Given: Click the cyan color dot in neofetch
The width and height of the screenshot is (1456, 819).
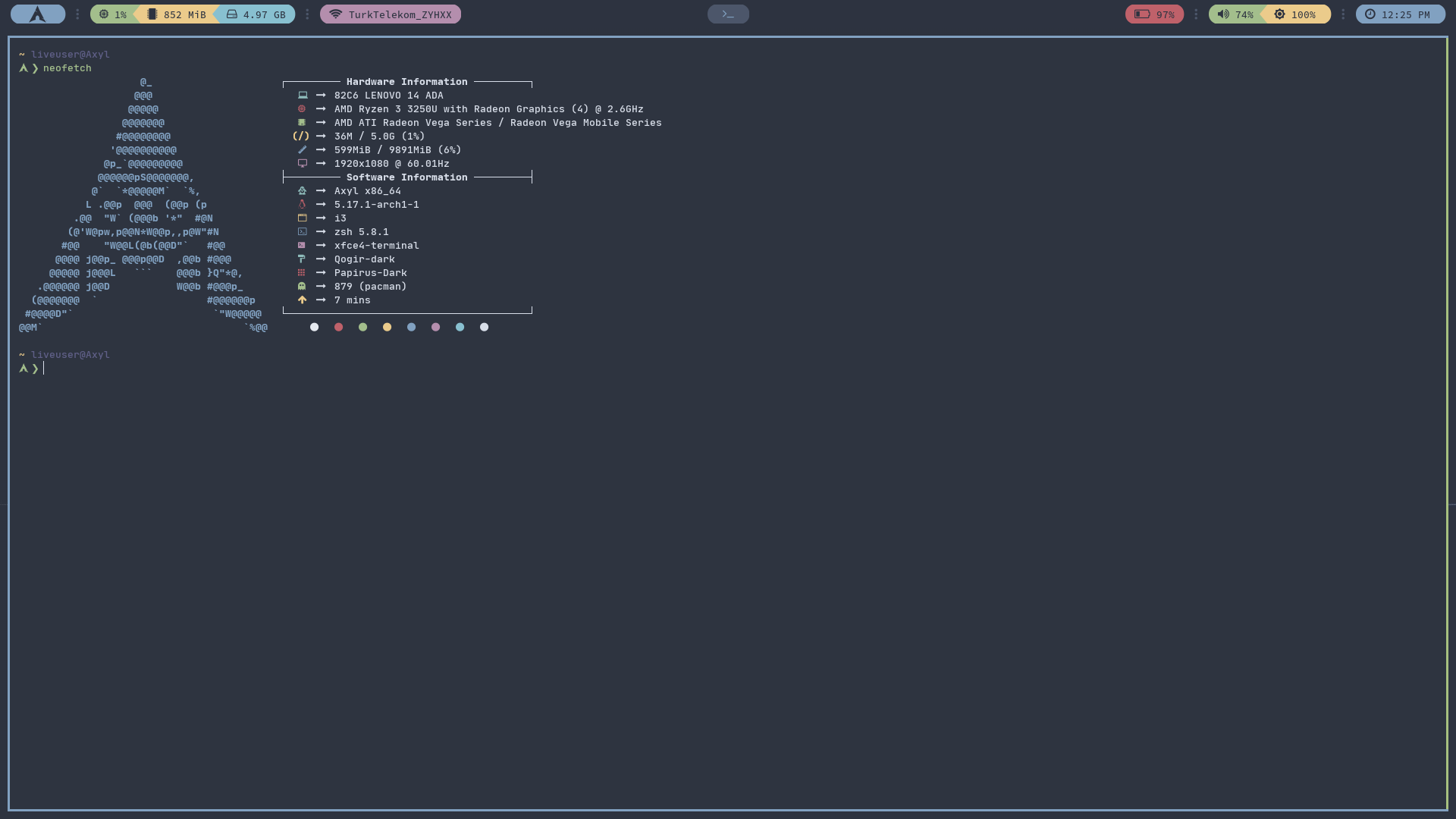Looking at the screenshot, I should pyautogui.click(x=460, y=328).
